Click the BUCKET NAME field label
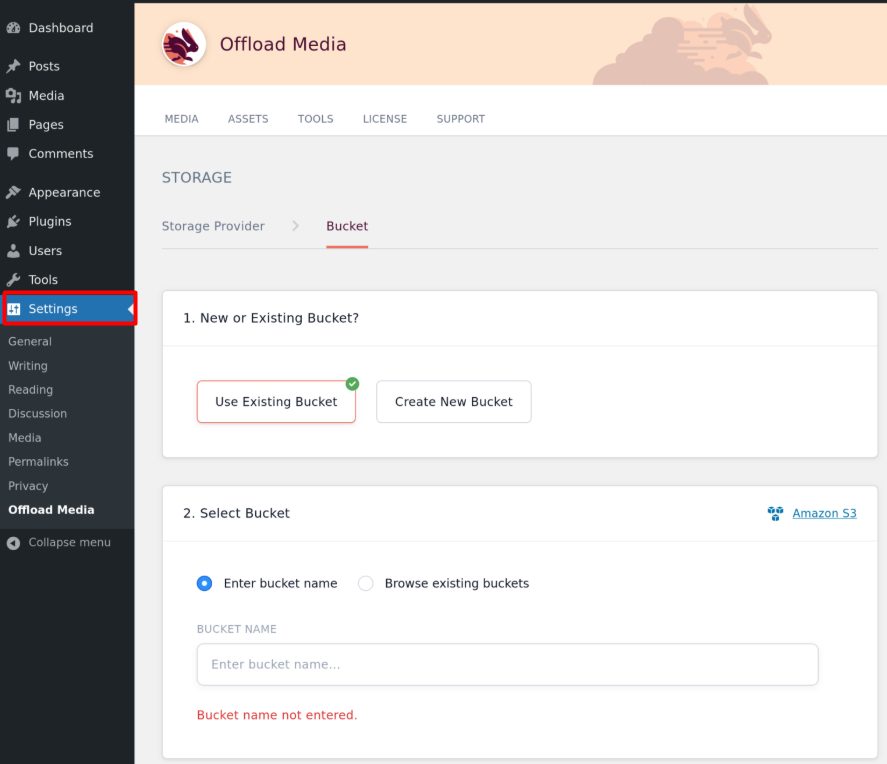This screenshot has width=887, height=764. tap(236, 629)
